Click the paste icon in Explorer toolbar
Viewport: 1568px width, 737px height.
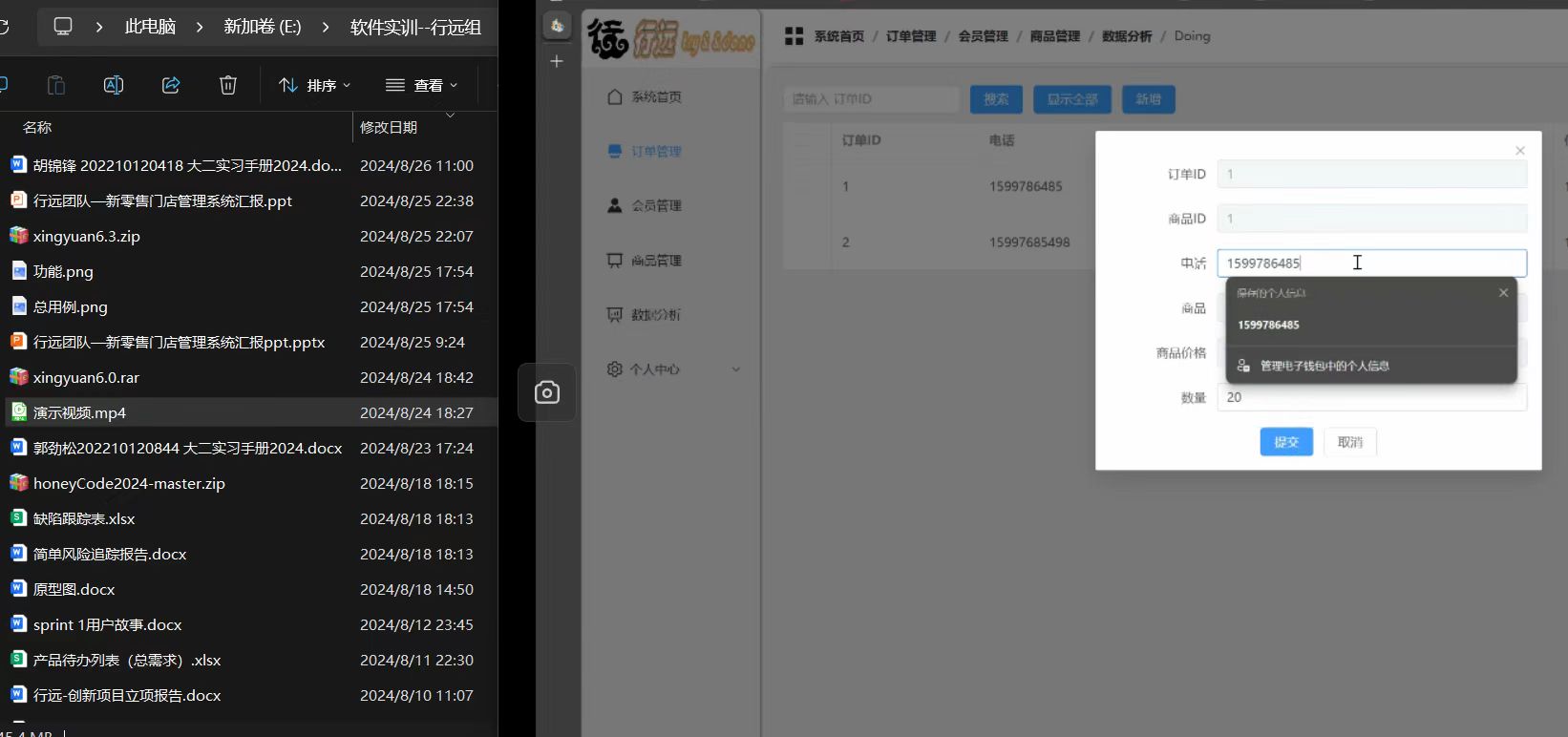(56, 85)
